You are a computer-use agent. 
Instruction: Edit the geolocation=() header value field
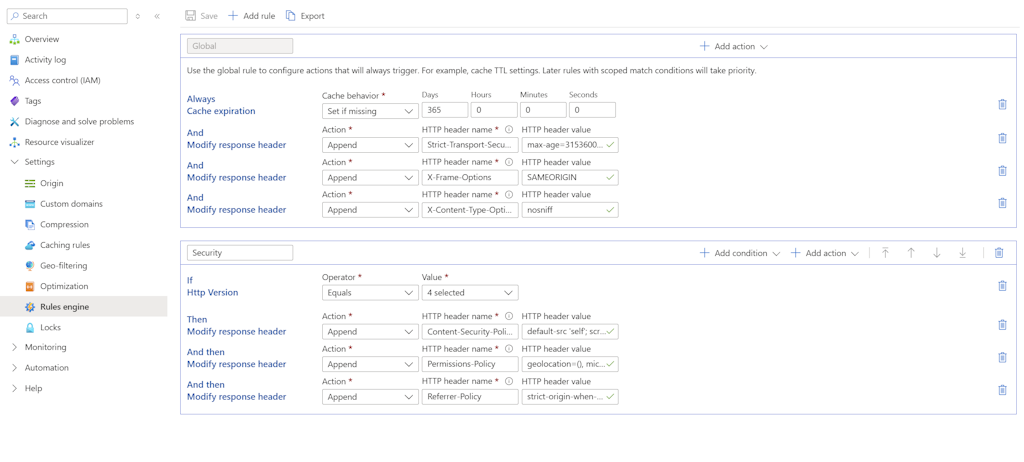tap(570, 364)
